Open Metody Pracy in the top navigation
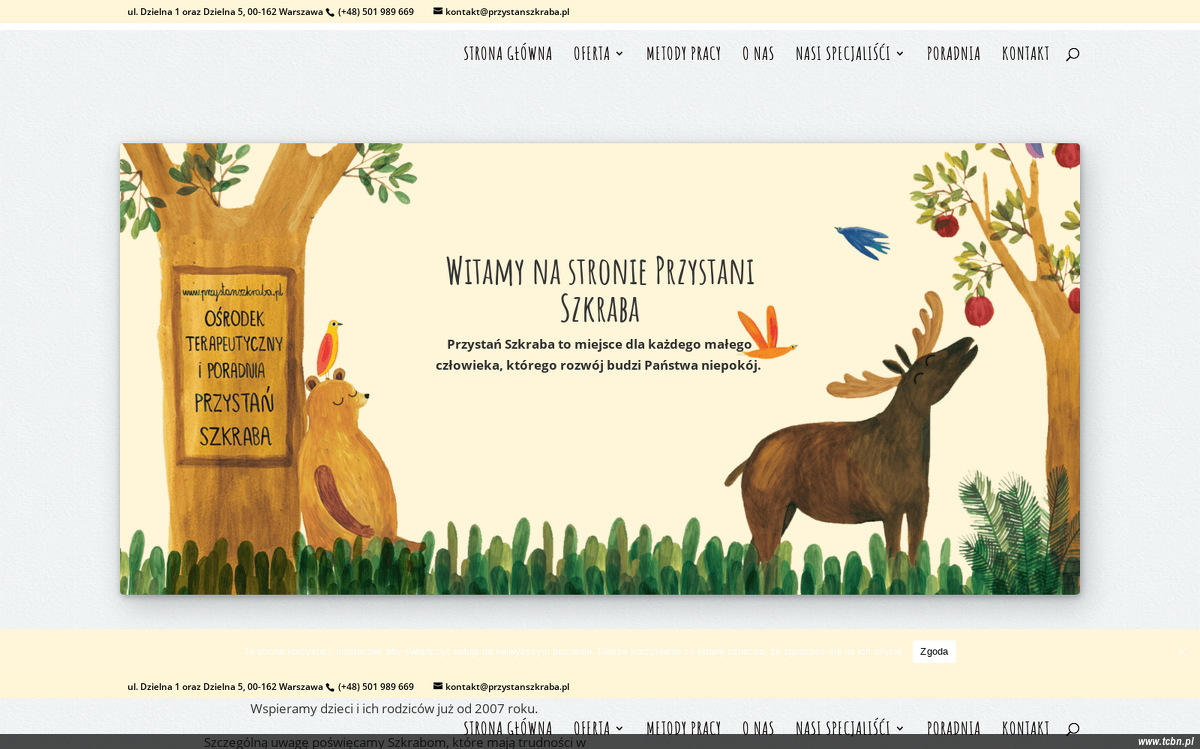1200x749 pixels. 684,54
